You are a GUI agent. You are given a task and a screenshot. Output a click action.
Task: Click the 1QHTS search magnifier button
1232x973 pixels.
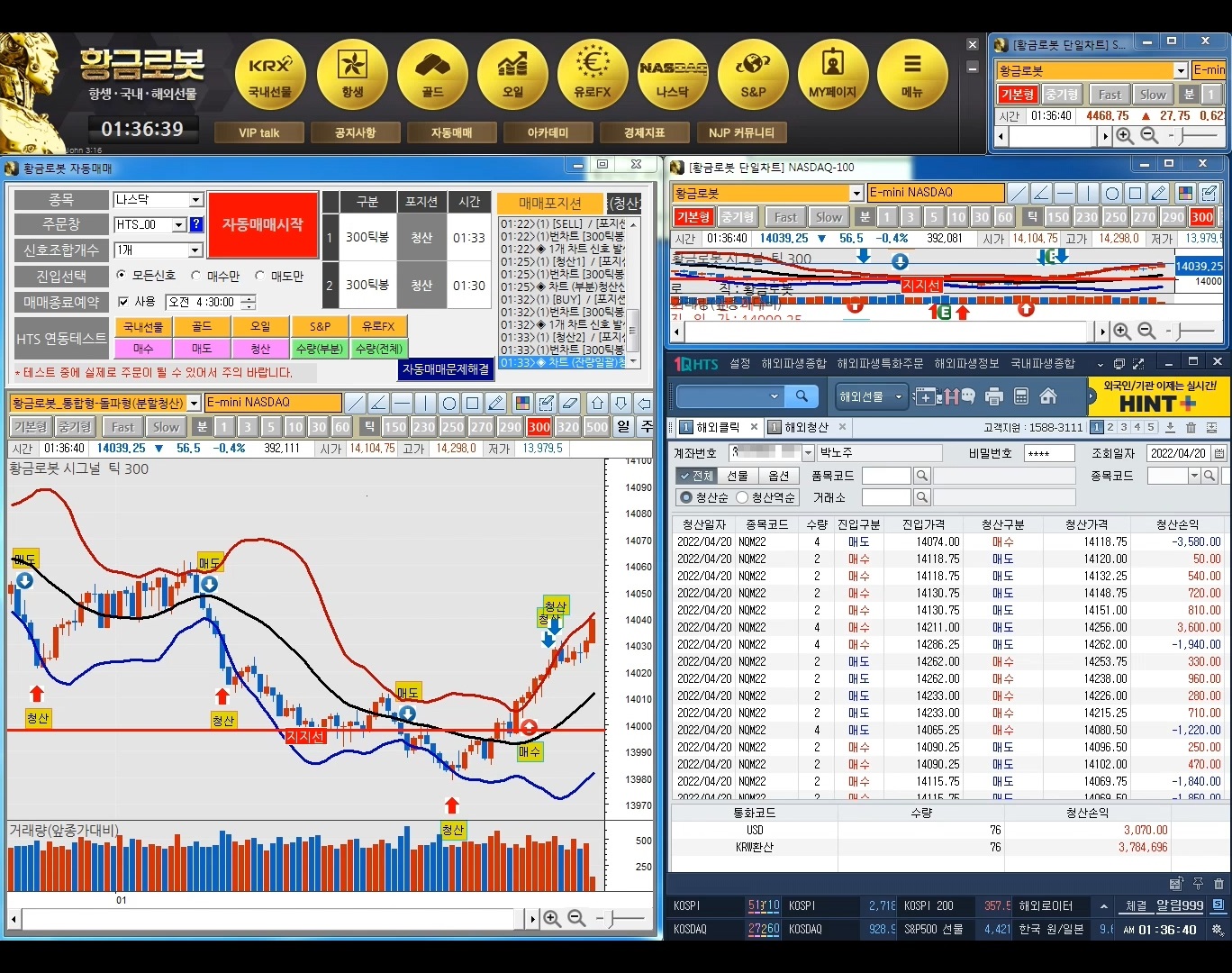tap(802, 396)
